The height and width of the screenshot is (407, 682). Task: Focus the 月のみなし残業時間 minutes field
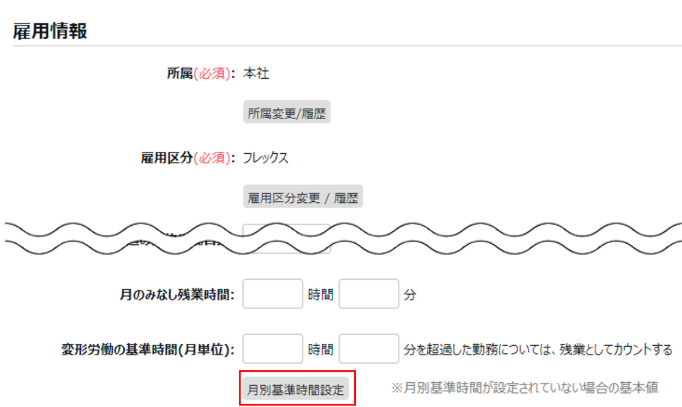369,295
